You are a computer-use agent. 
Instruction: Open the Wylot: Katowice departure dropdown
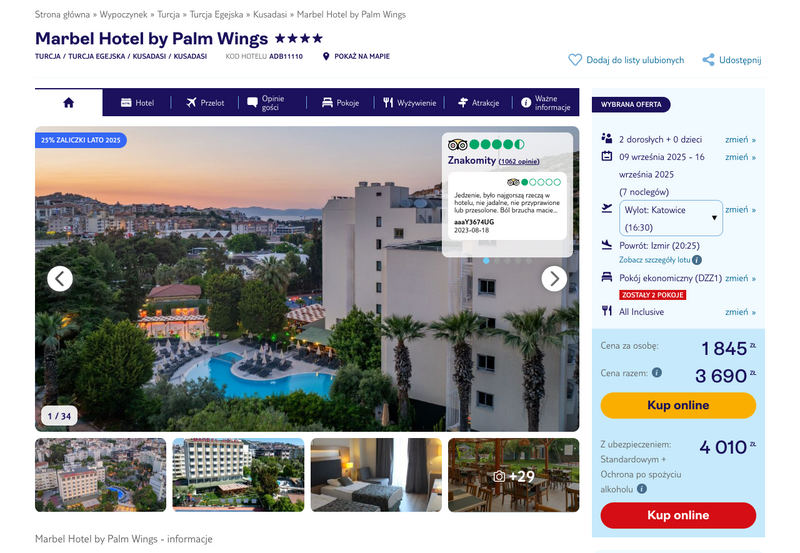pos(671,218)
